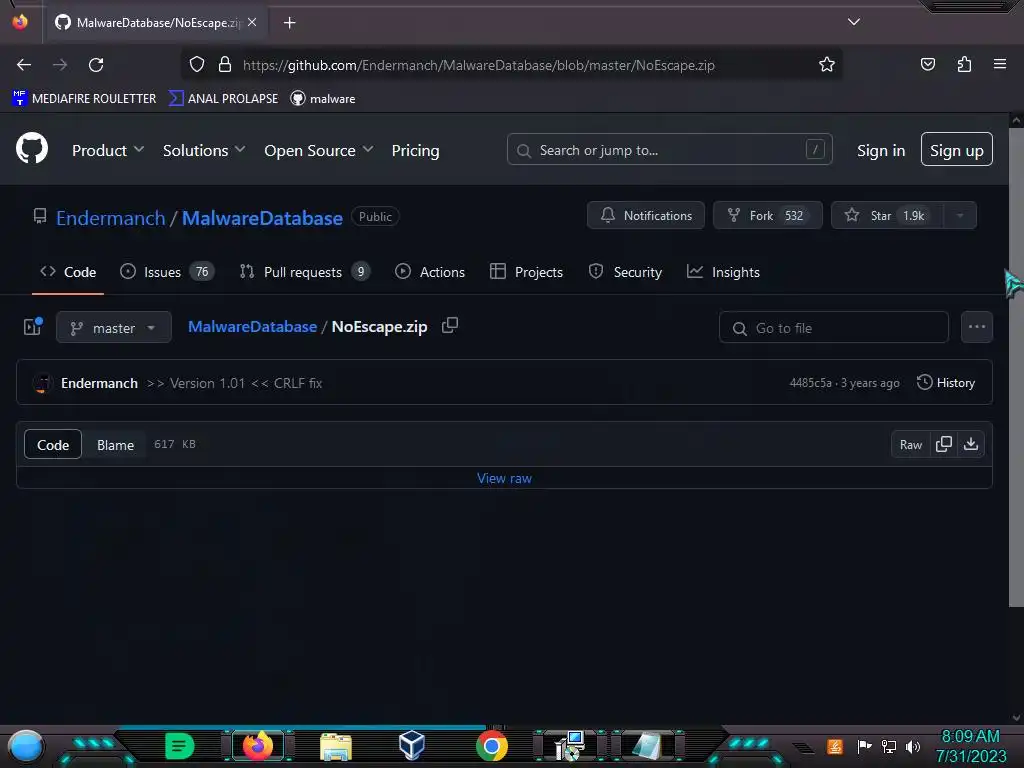Screen dimensions: 1024x768
Task: Click the volume speaker tray icon
Action: point(913,746)
